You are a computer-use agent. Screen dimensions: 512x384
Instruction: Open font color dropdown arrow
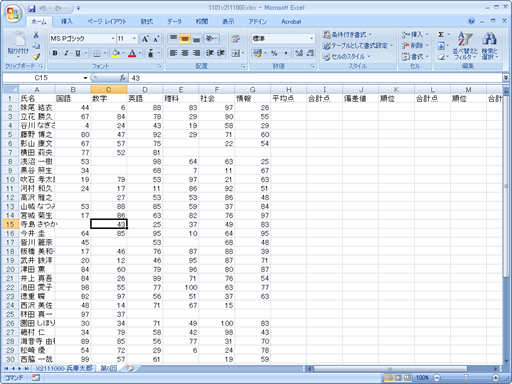[x=140, y=53]
